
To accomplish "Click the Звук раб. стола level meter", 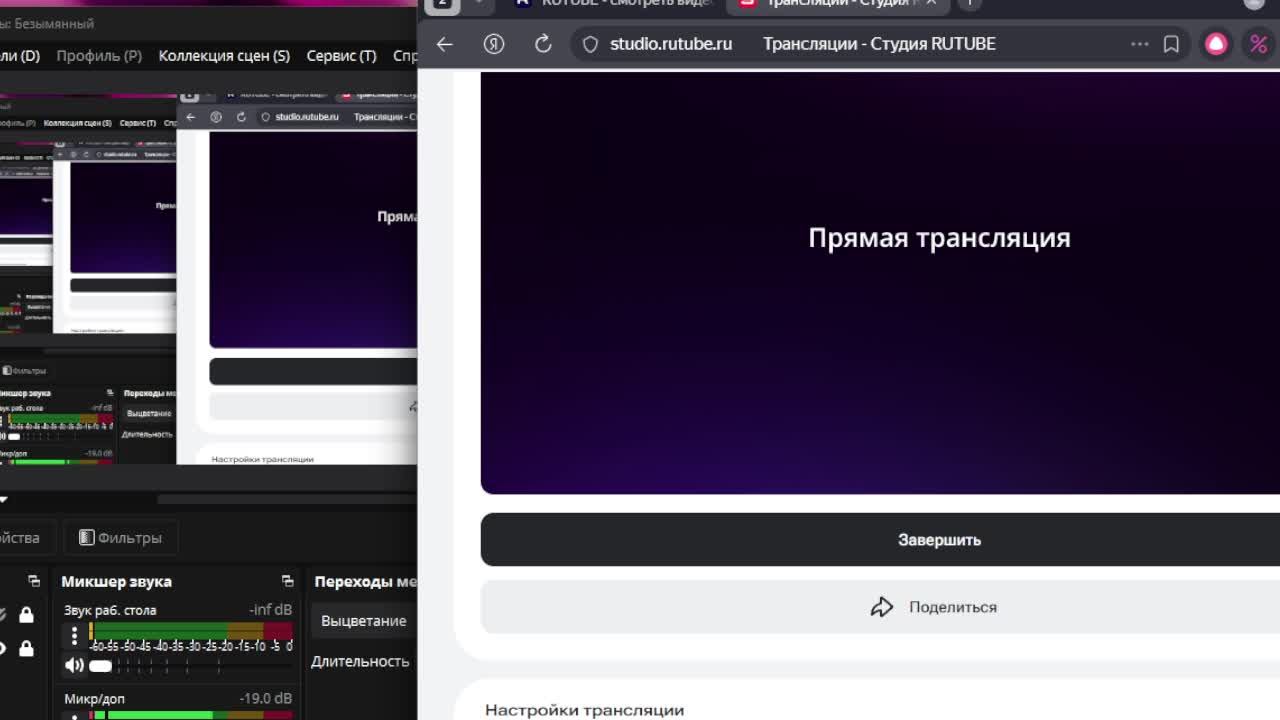I will 190,631.
